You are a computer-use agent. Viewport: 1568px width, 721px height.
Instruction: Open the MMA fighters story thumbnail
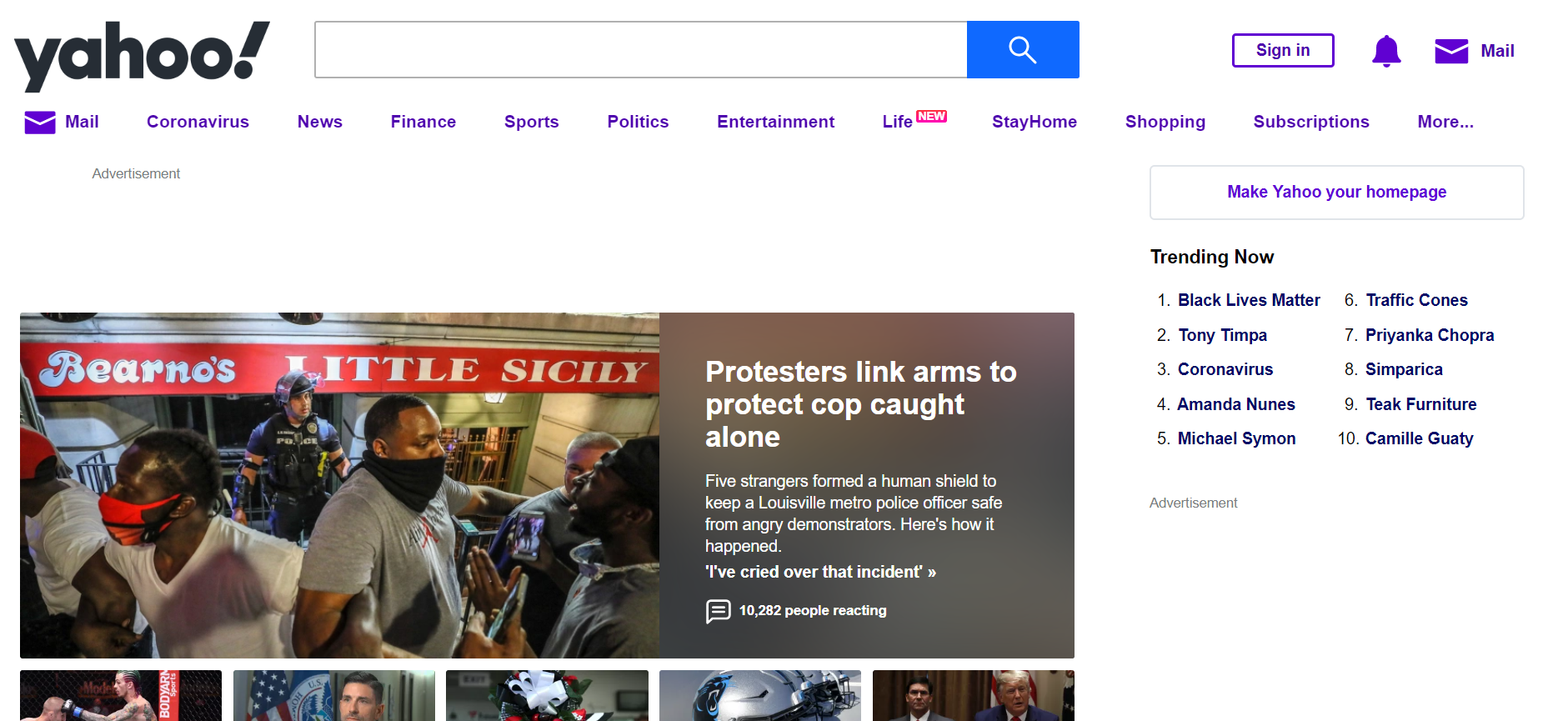click(x=121, y=695)
